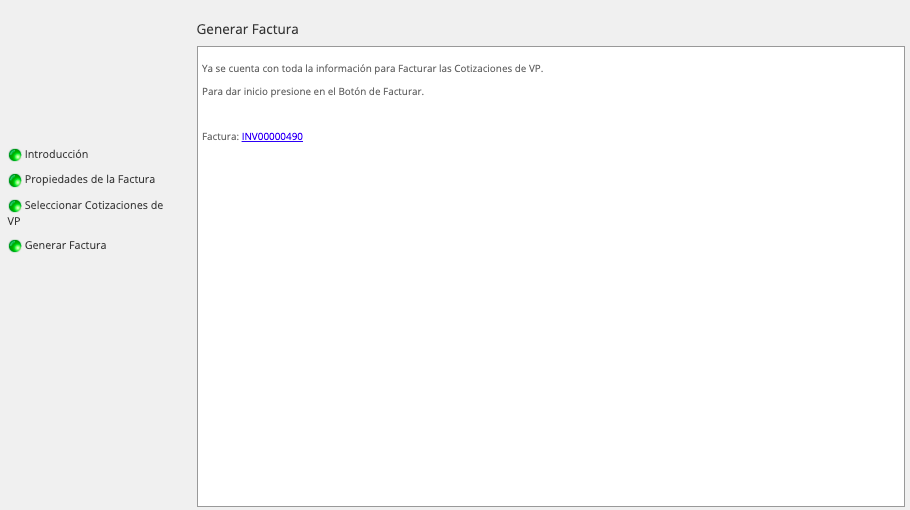The height and width of the screenshot is (510, 910).
Task: Click the 'Factura:' label
Action: (221, 137)
